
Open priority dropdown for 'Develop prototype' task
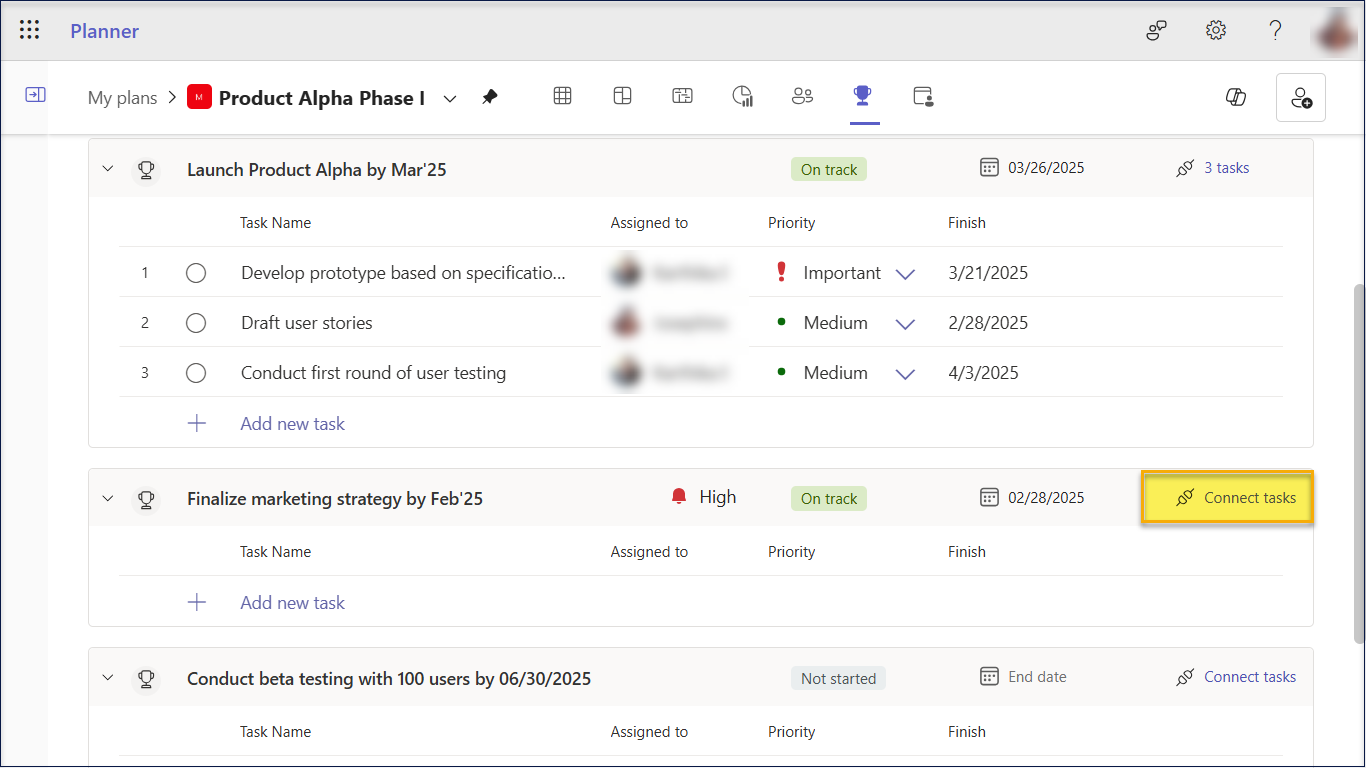pyautogui.click(x=905, y=274)
